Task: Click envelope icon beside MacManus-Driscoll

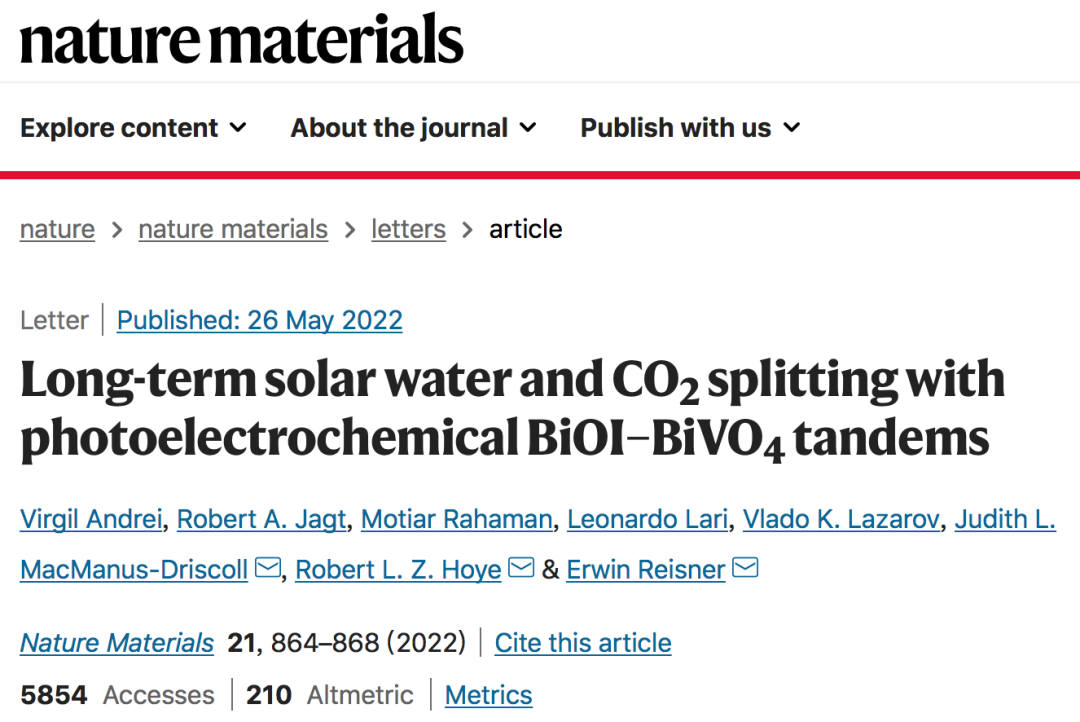Action: (268, 568)
